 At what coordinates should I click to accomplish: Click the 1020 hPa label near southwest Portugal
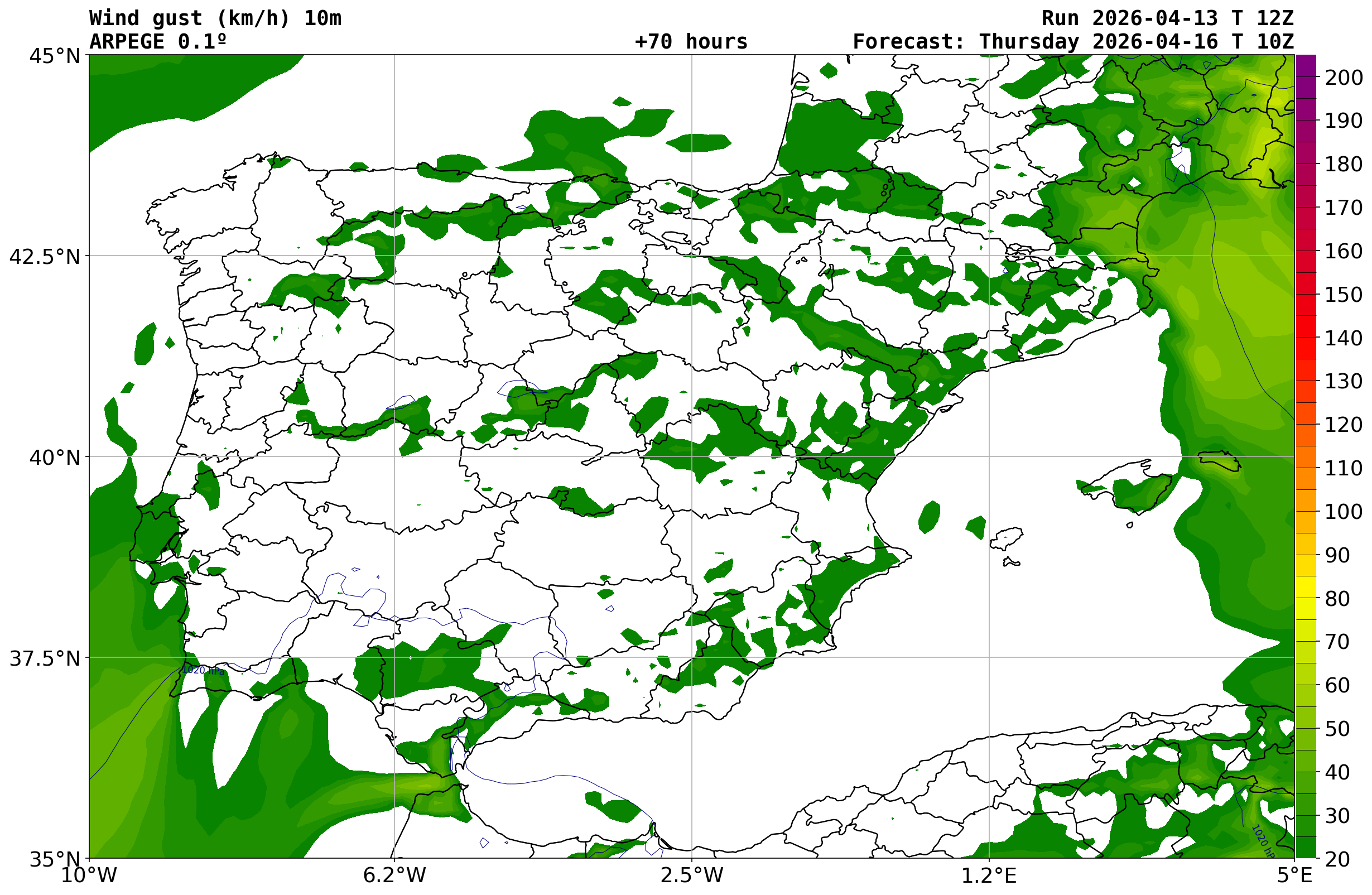point(203,671)
